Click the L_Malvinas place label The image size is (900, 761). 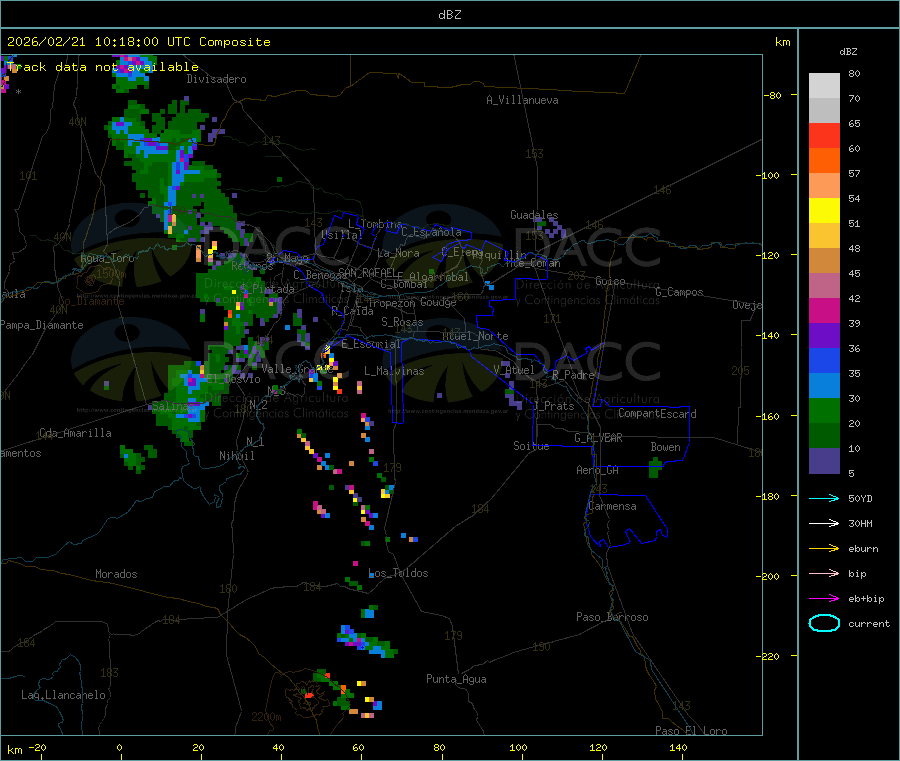point(394,371)
